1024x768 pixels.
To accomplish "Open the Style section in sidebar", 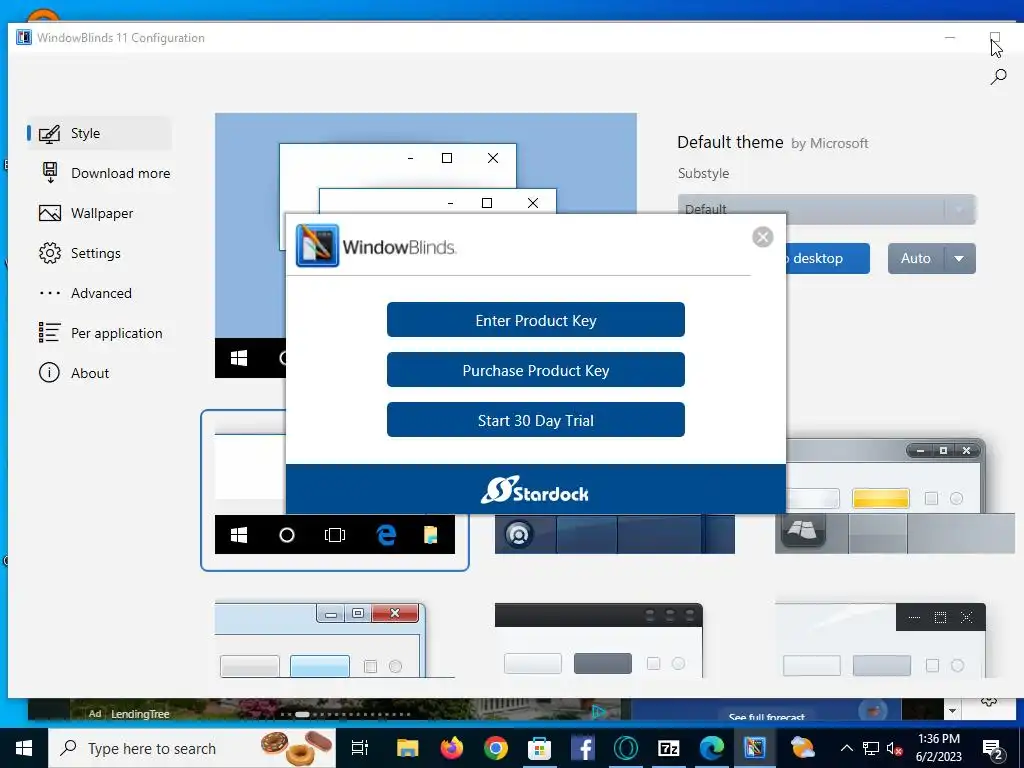I will (99, 133).
